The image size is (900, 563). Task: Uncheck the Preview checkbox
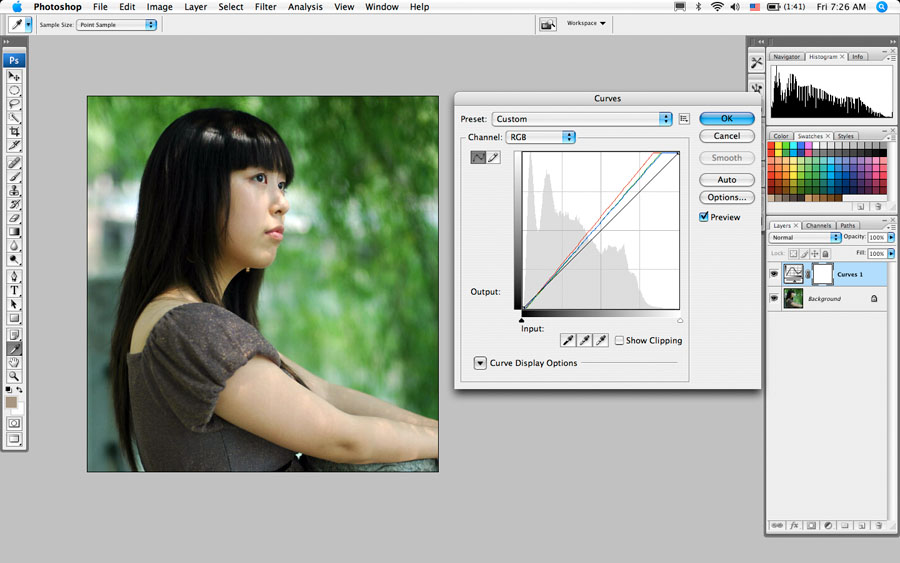(704, 217)
